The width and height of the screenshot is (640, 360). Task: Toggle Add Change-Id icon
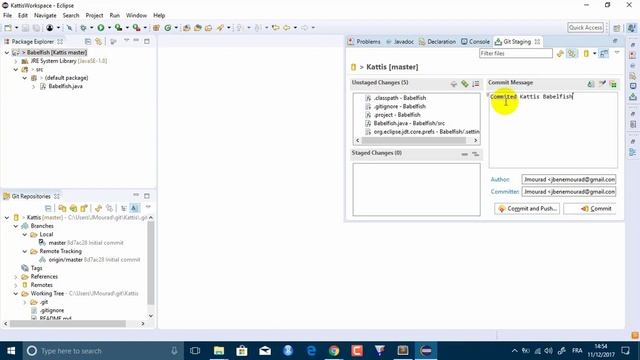[613, 84]
